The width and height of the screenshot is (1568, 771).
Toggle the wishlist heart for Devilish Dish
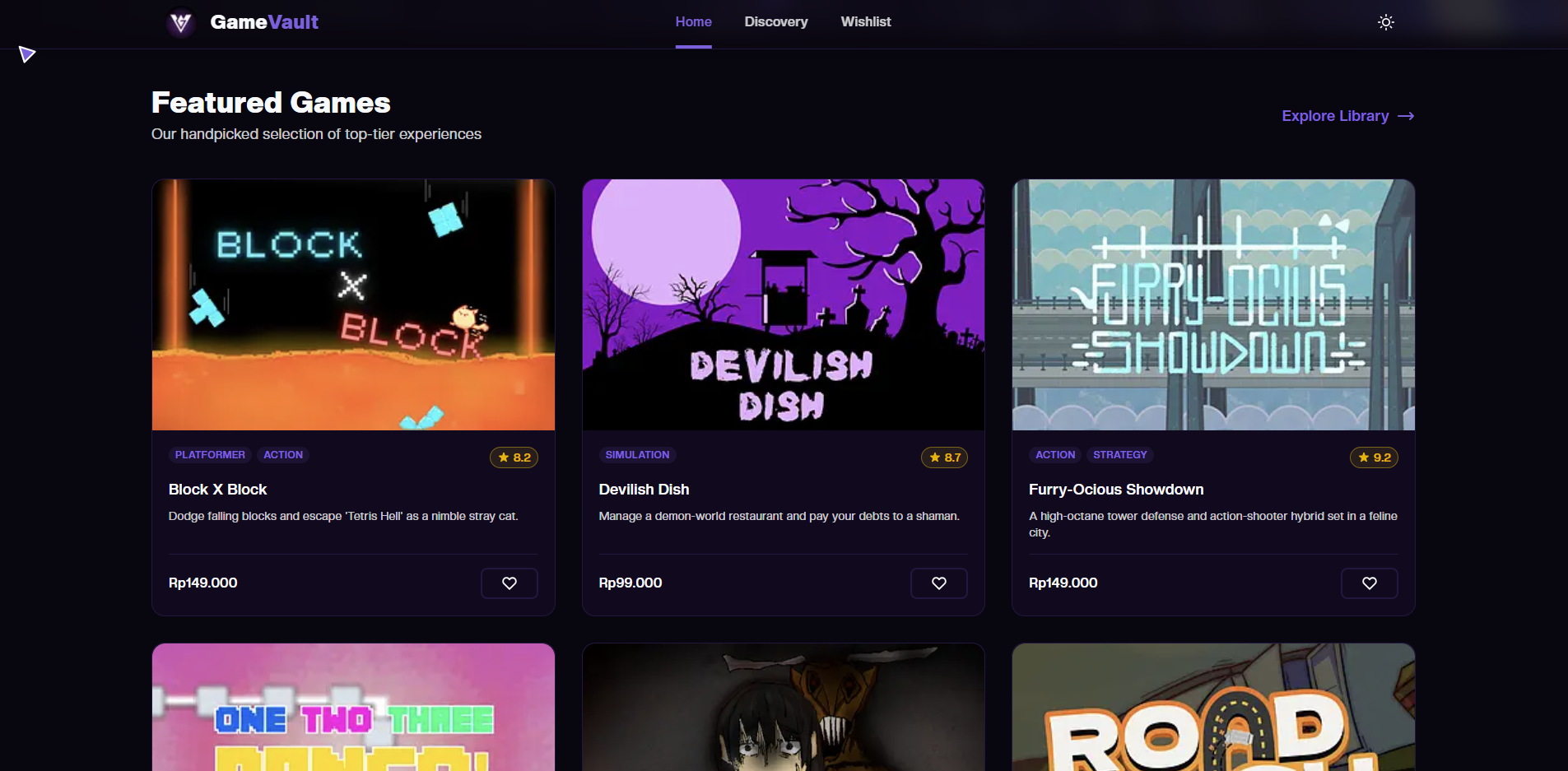(939, 583)
